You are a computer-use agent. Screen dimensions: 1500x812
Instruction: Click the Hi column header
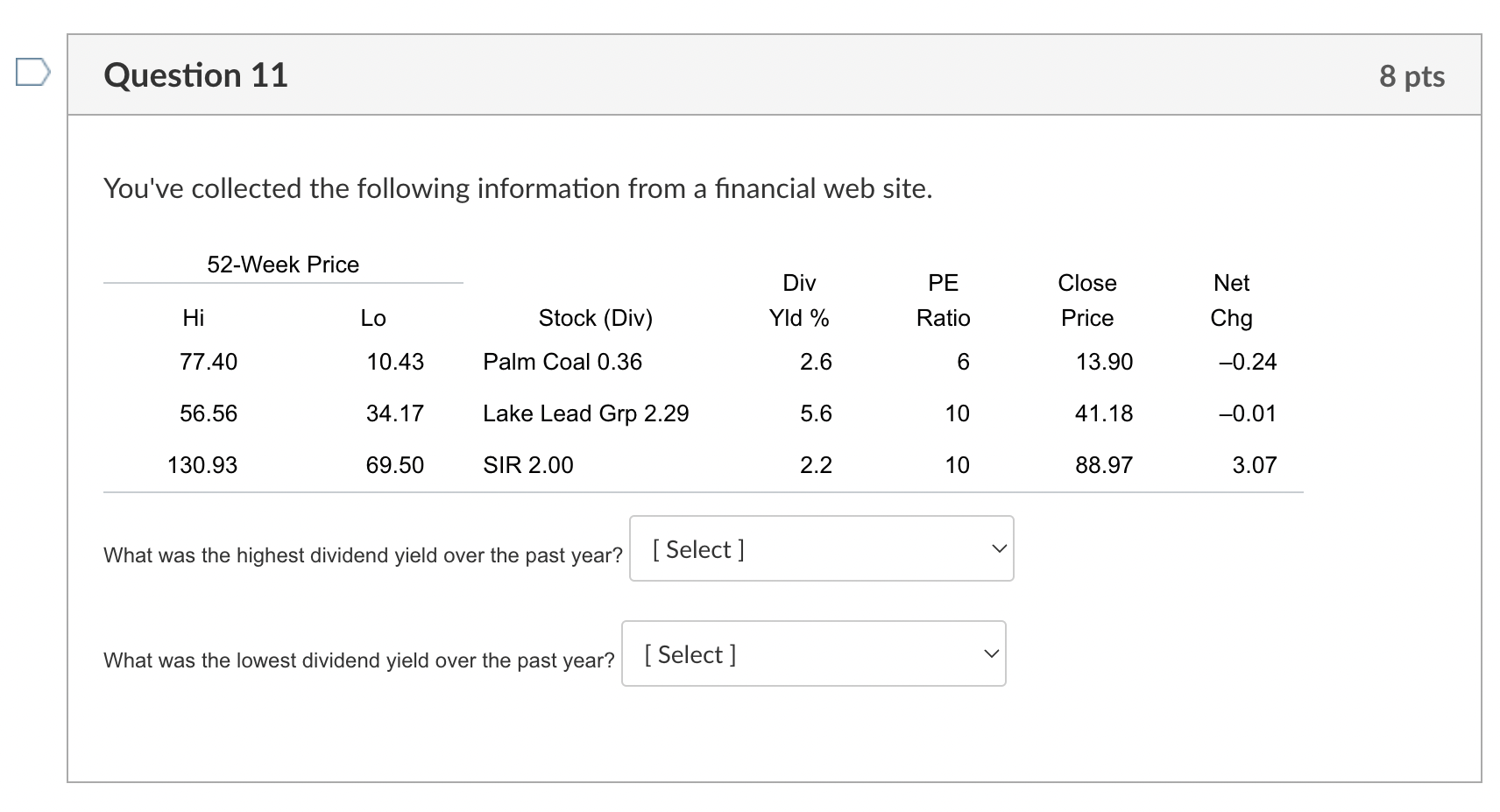click(194, 318)
